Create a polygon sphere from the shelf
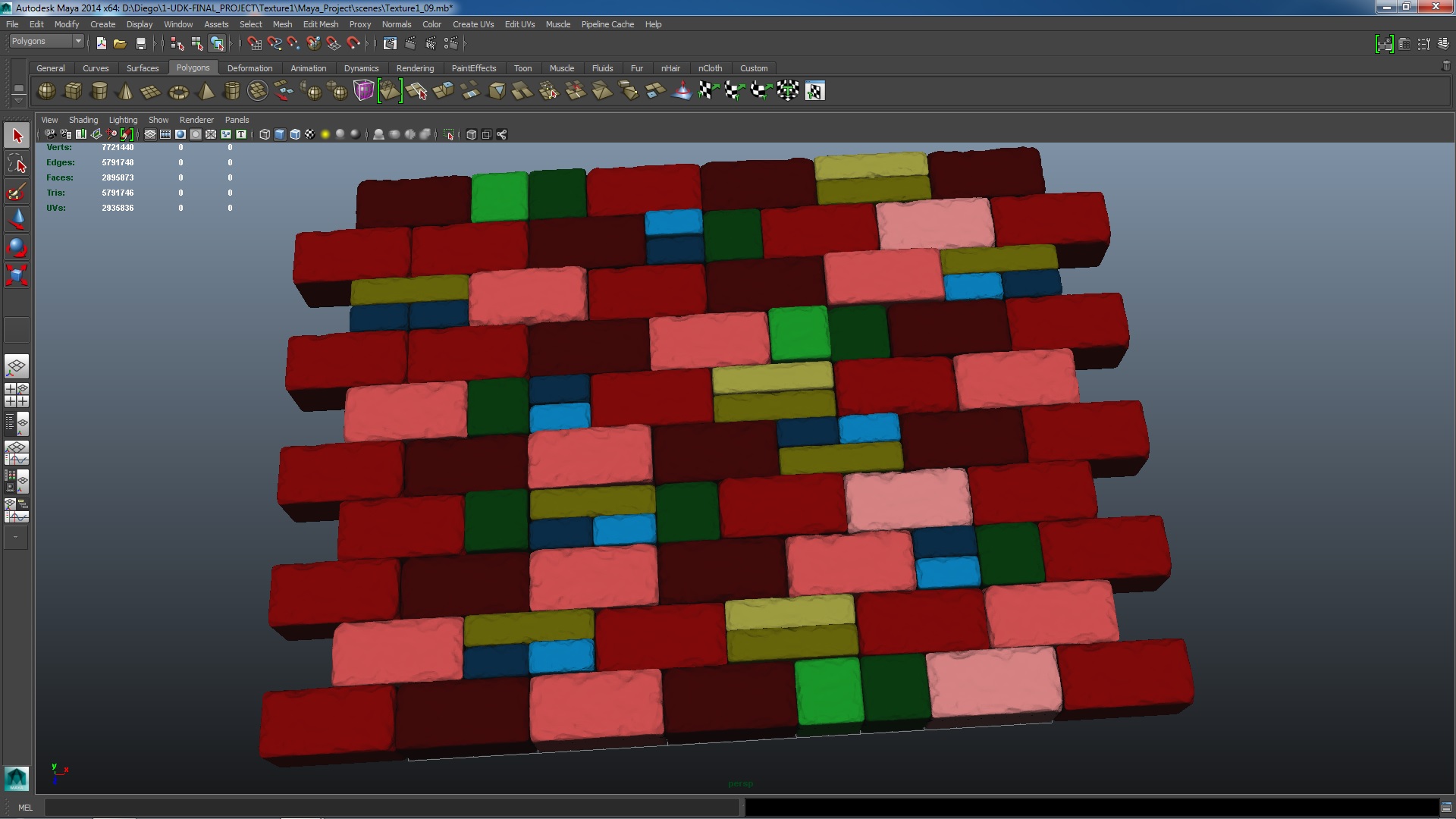This screenshot has width=1456, height=819. (46, 91)
